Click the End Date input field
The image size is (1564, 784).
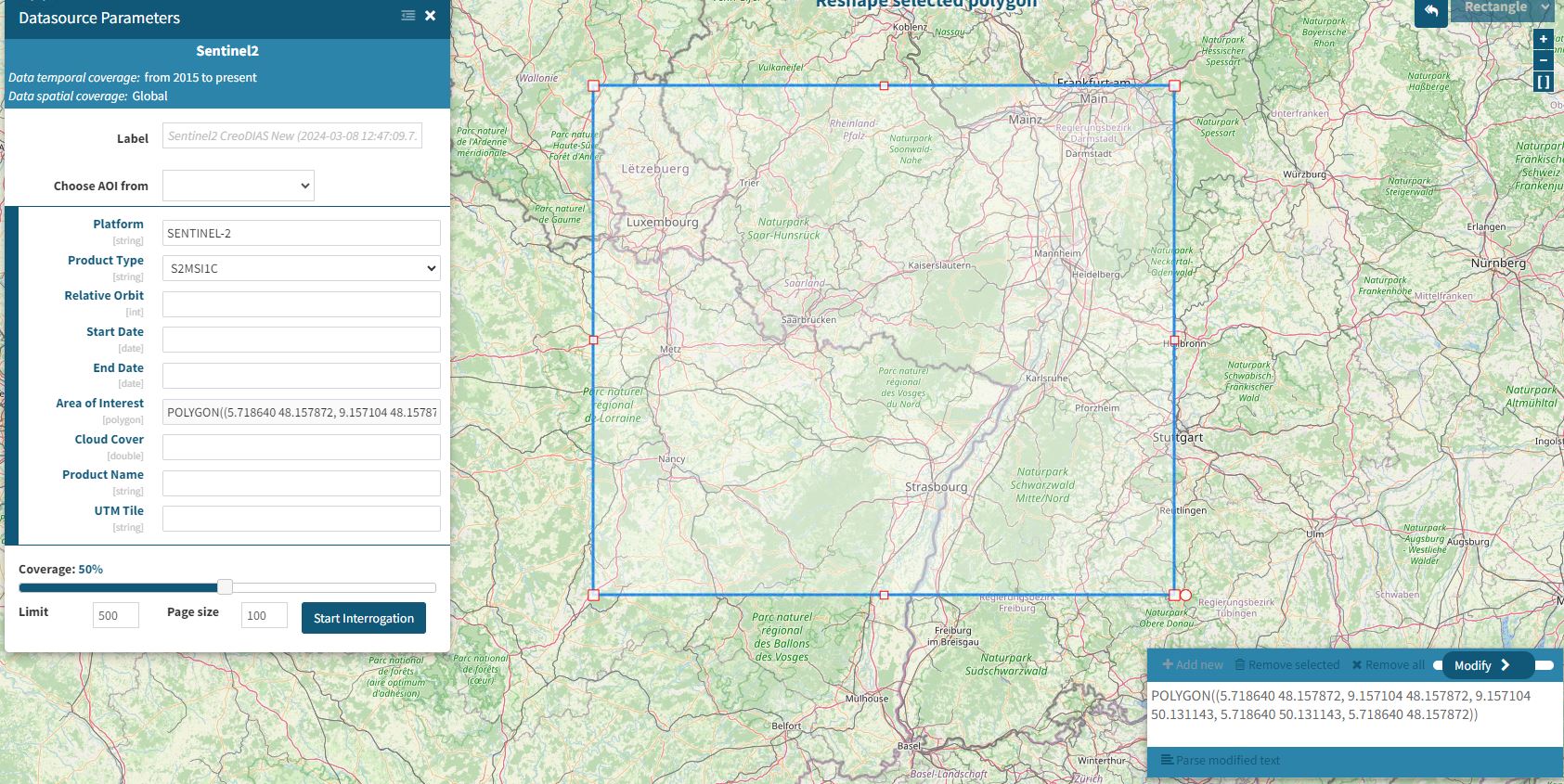point(302,376)
